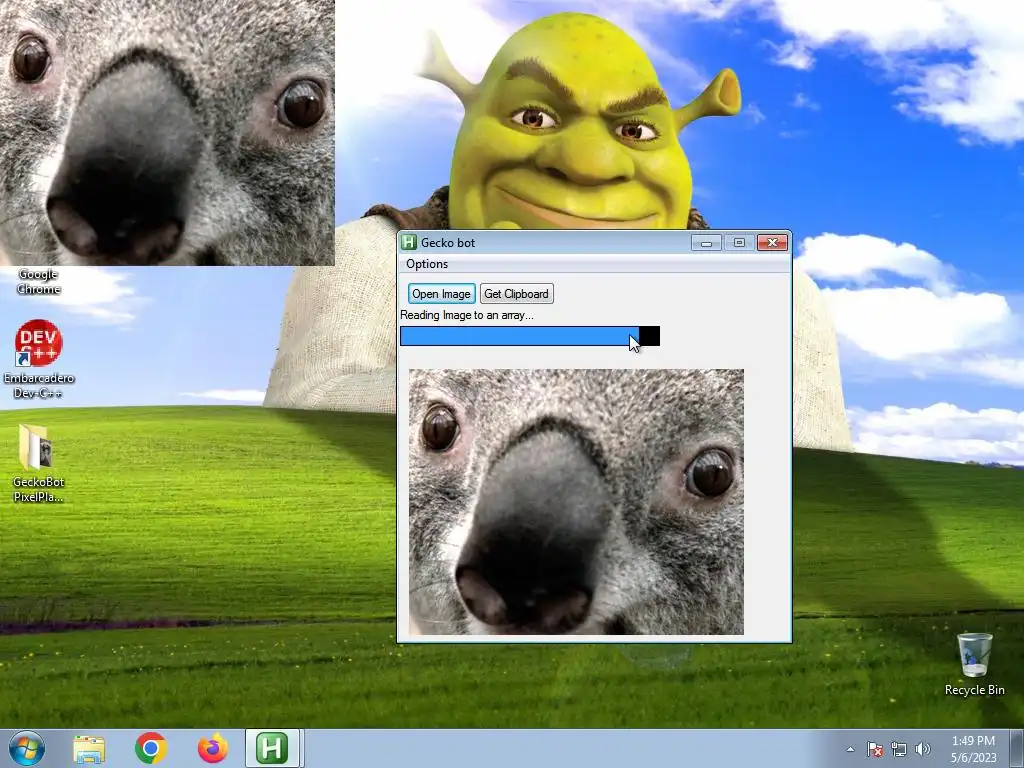Select the Recycle Bin desktop icon
Image resolution: width=1024 pixels, height=768 pixels.
click(974, 664)
